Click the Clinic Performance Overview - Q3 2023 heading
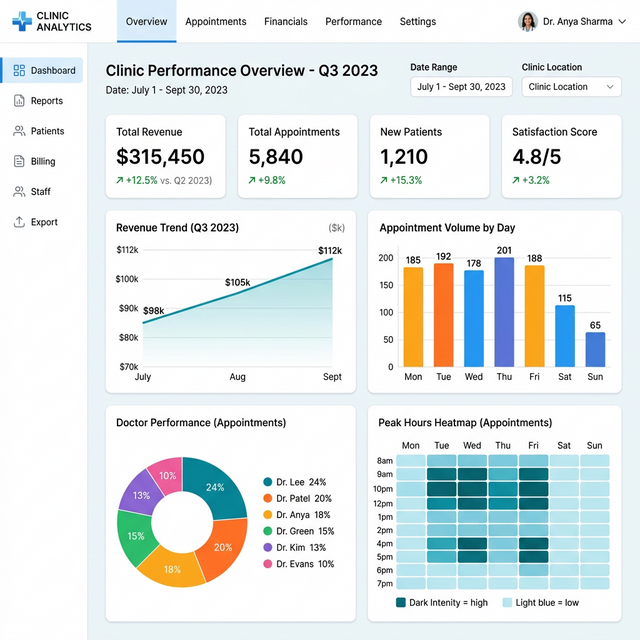Viewport: 640px width, 640px height. point(242,71)
